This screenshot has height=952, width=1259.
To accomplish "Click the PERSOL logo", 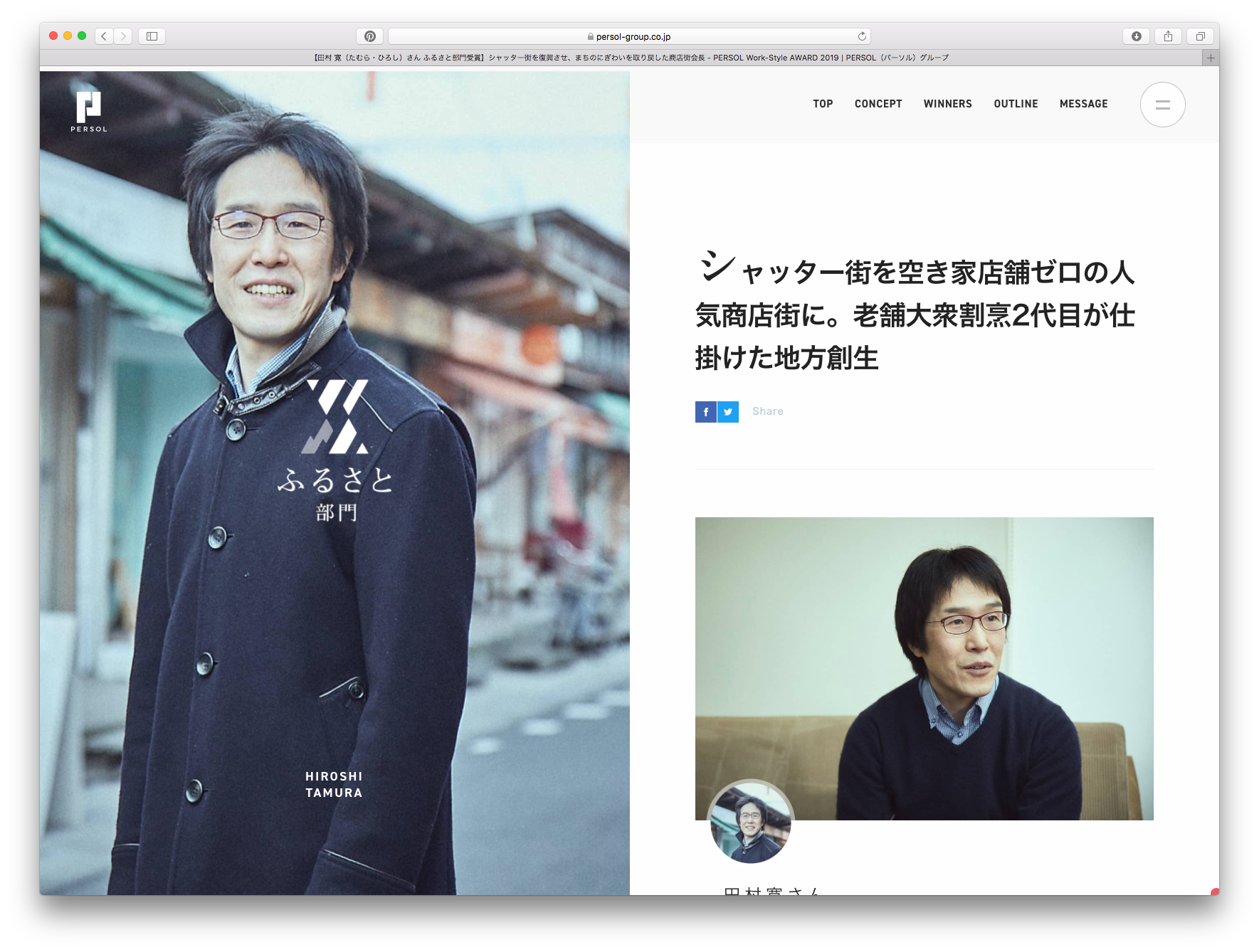I will [x=89, y=111].
